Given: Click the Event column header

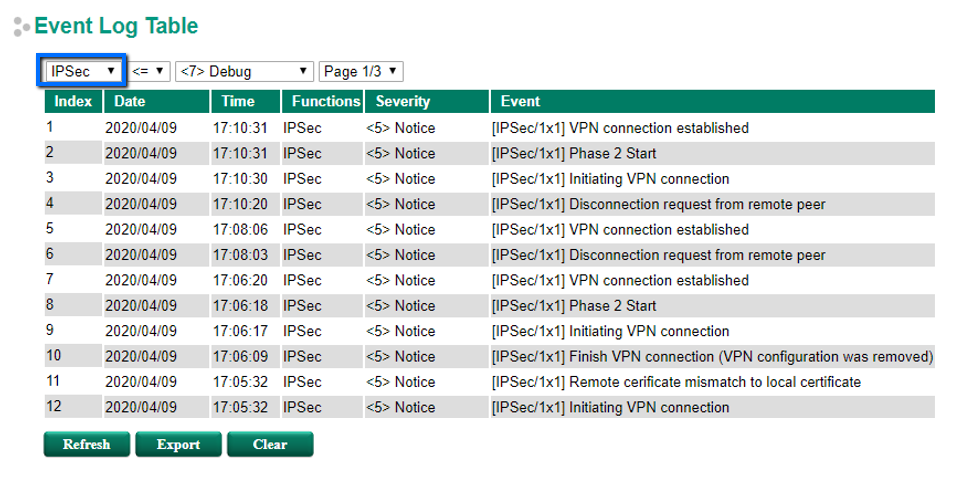Looking at the screenshot, I should 711,101.
